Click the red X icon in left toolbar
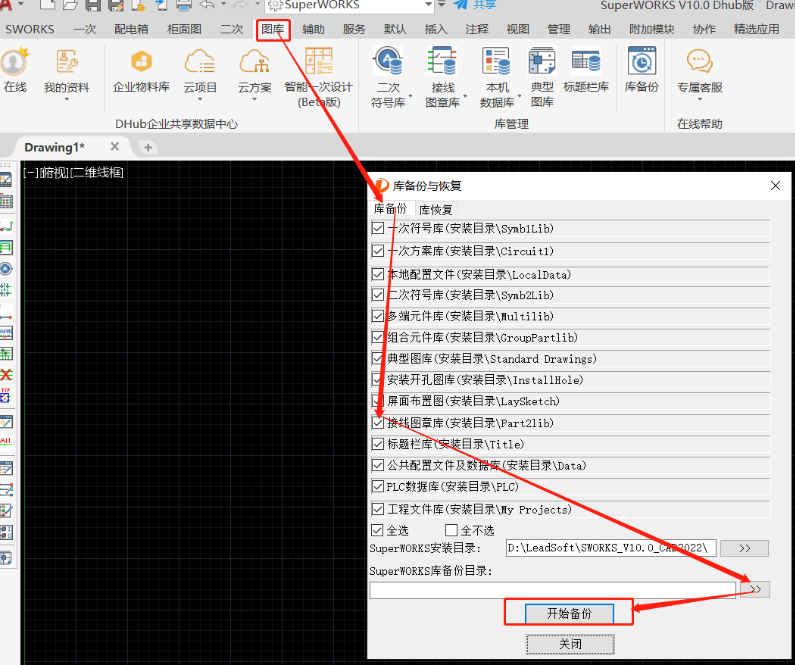Viewport: 795px width, 665px height. [x=6, y=375]
